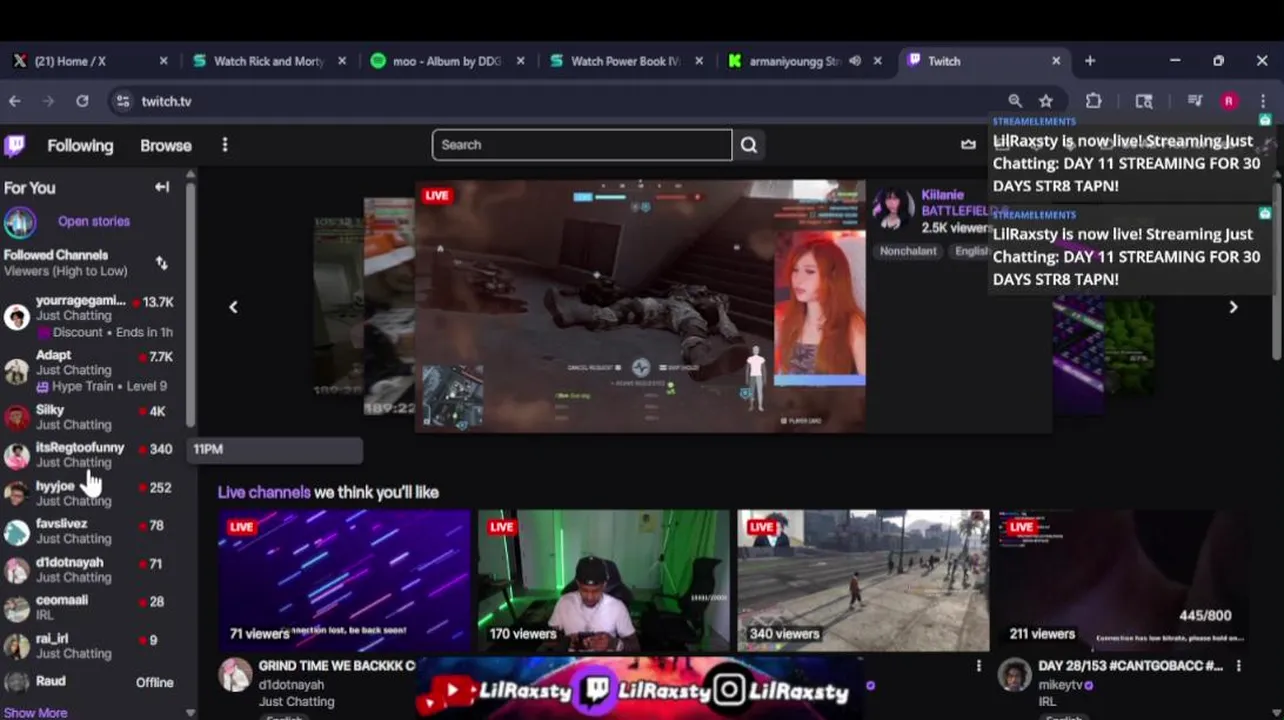The height and width of the screenshot is (720, 1284).
Task: Click GRIND TIME WE BACKKK stream title
Action: 337,666
